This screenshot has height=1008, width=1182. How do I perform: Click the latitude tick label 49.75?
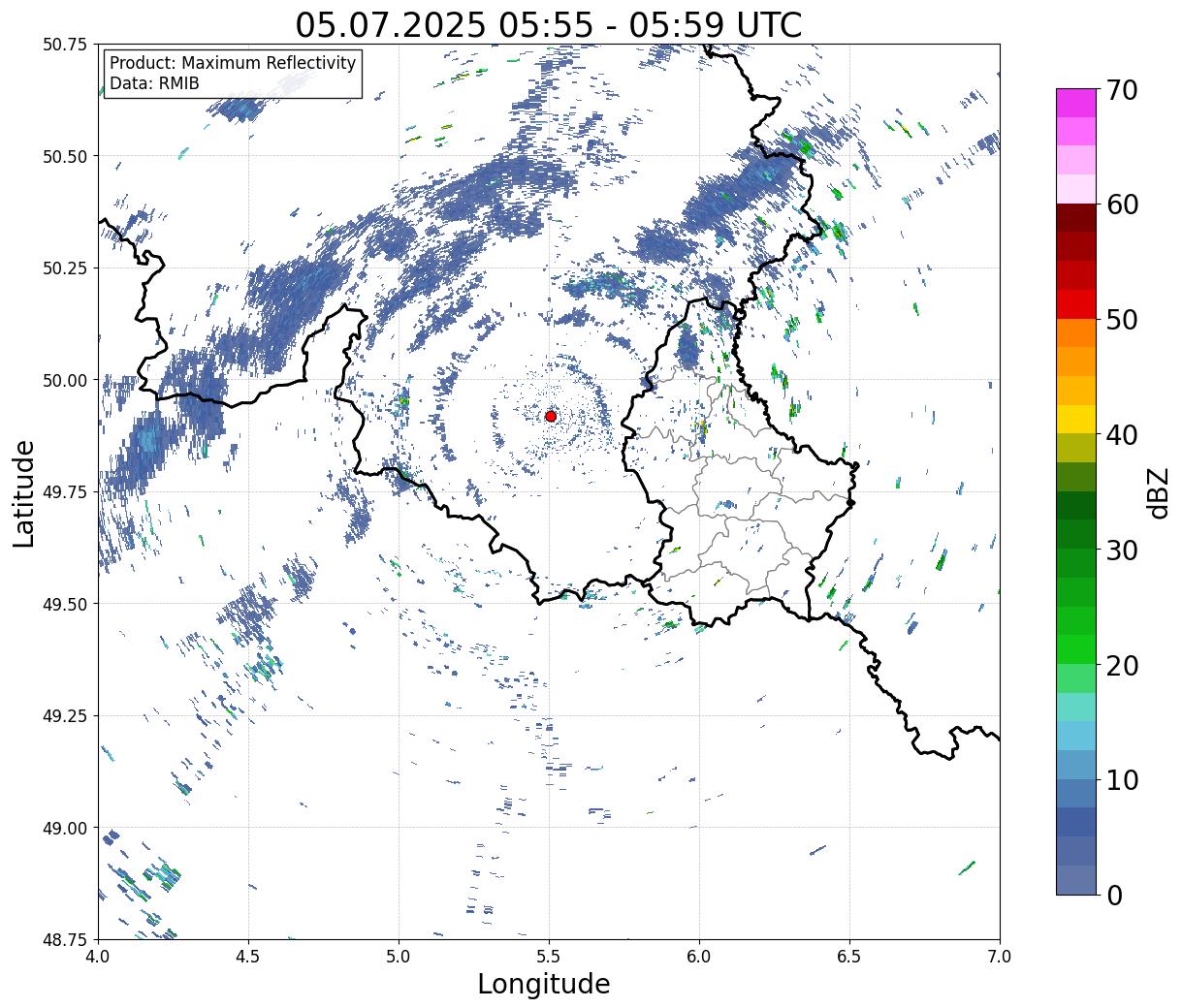pyautogui.click(x=64, y=491)
